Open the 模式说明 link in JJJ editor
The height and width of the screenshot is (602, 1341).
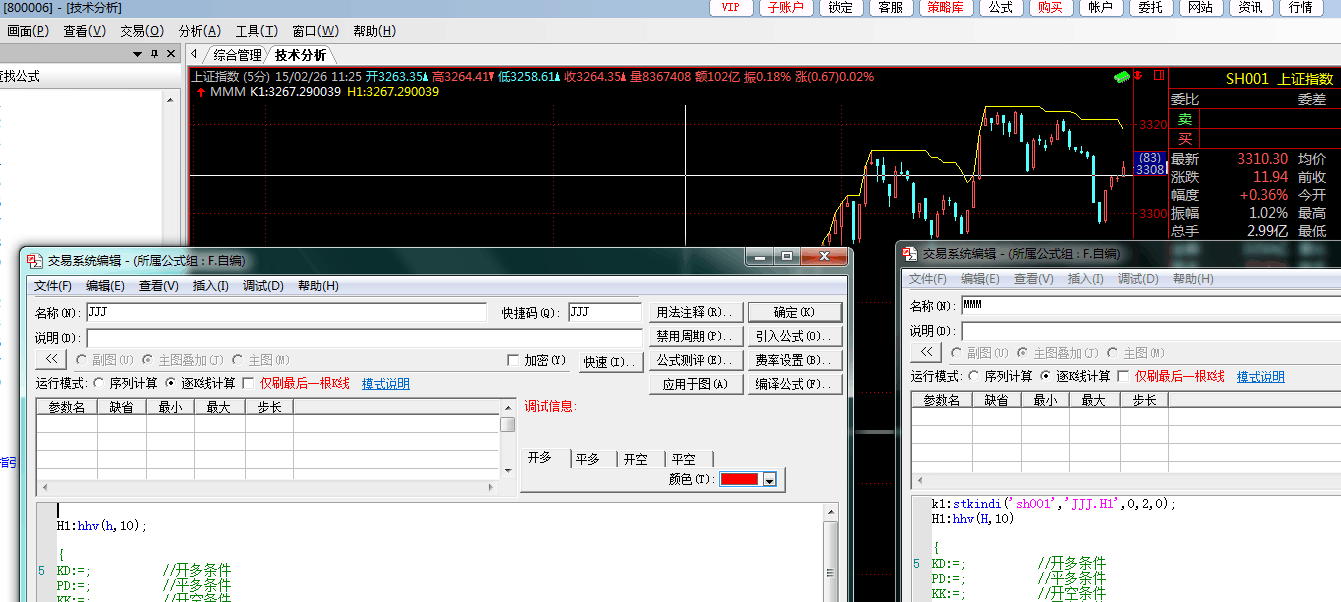[x=385, y=384]
